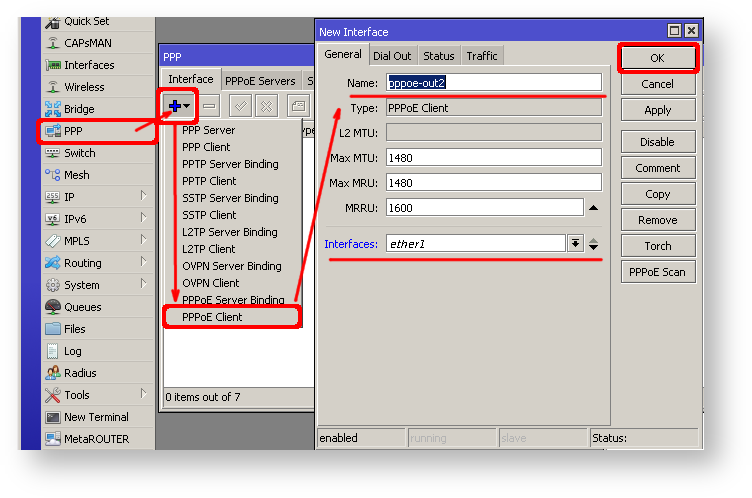Launch New Terminal from sidebar

[x=95, y=417]
